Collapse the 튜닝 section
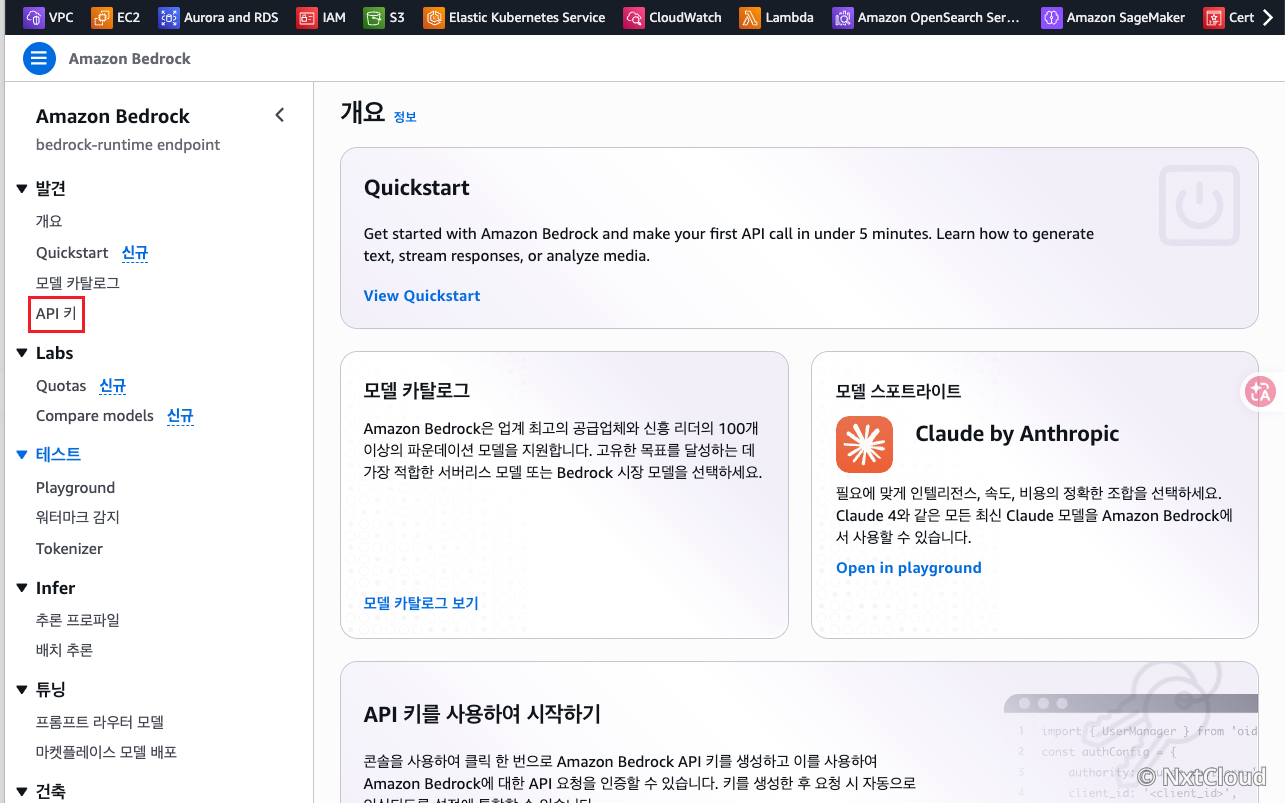This screenshot has height=803, width=1285. [22, 689]
